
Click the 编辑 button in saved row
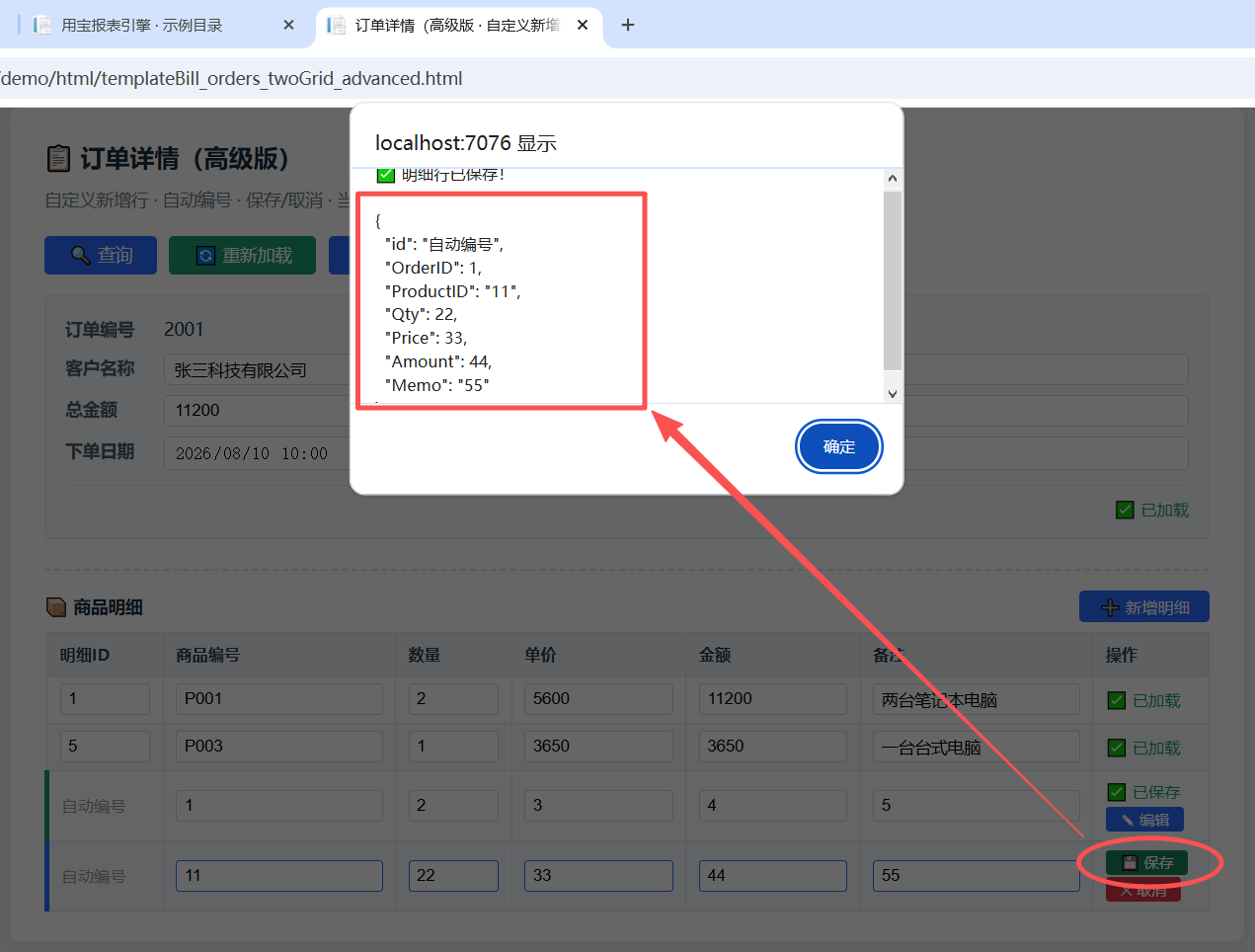pos(1144,820)
